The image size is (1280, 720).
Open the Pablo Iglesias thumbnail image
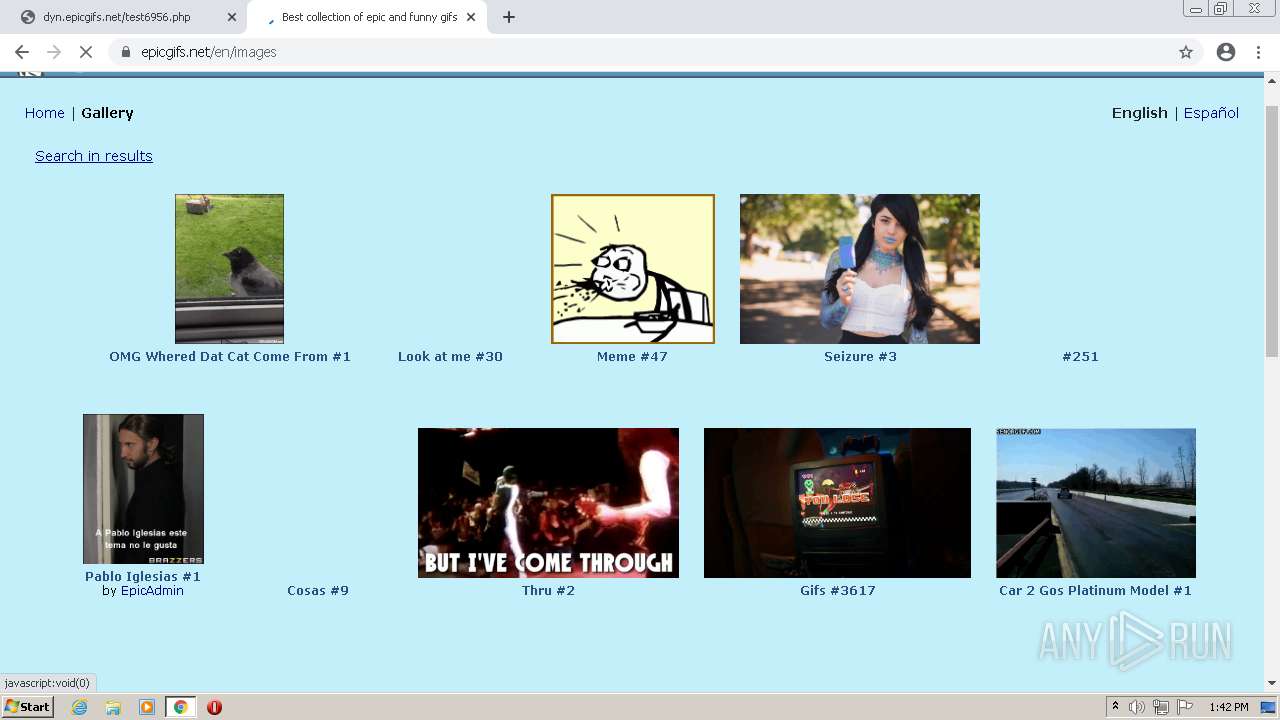(143, 489)
